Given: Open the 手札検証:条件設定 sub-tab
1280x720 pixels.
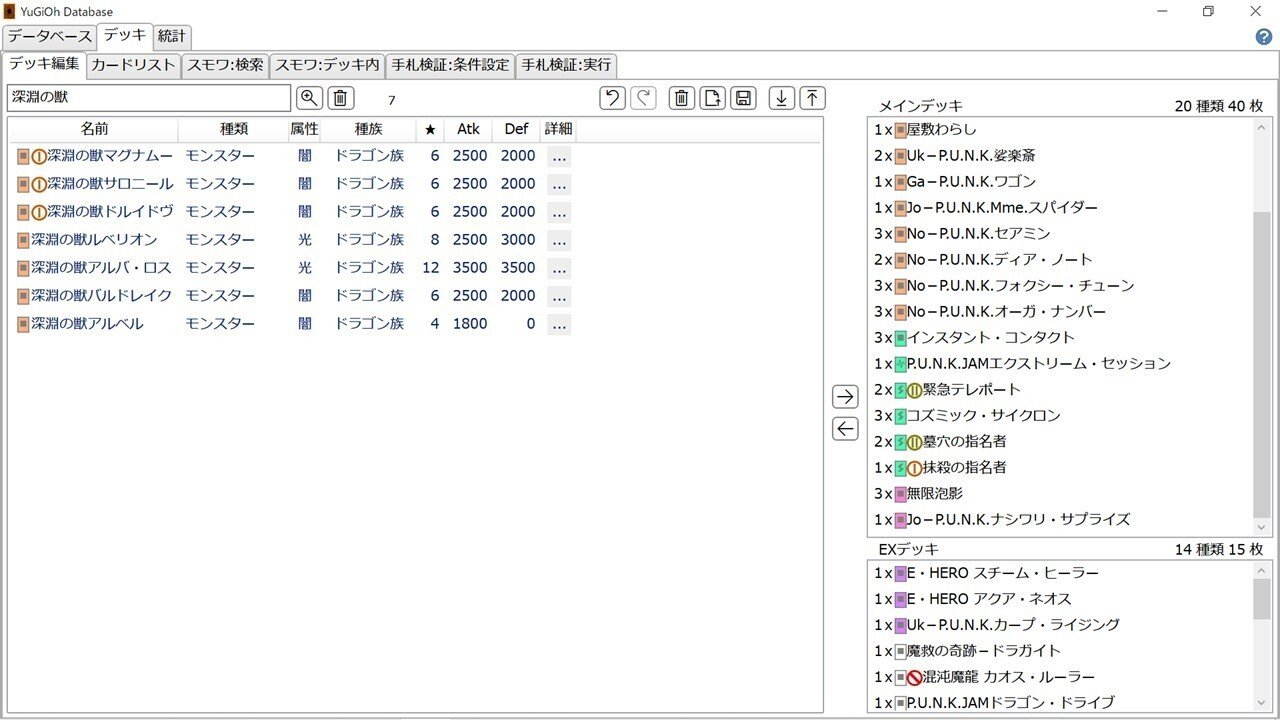Looking at the screenshot, I should (450, 66).
